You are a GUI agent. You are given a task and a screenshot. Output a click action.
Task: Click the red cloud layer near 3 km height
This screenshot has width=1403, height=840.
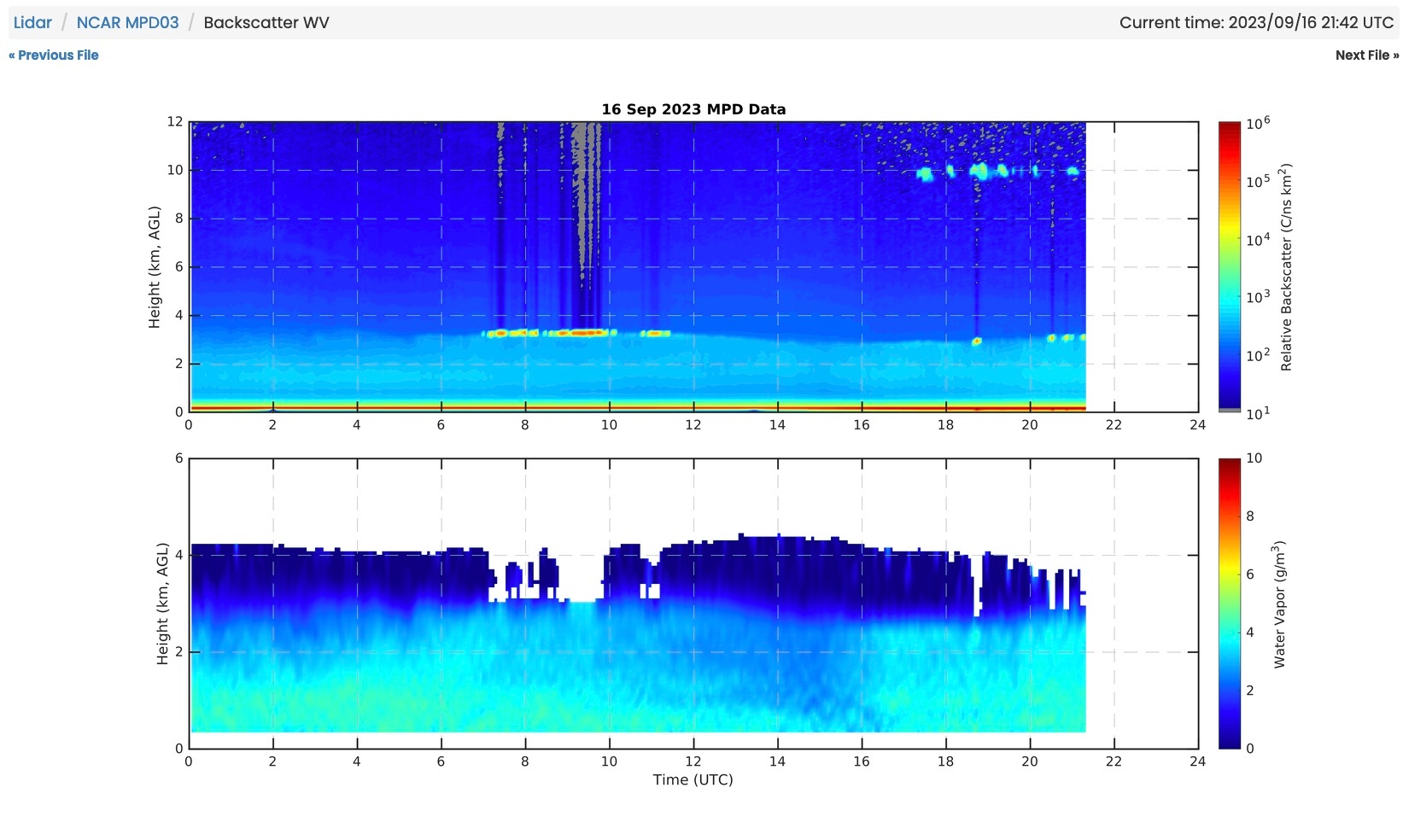pos(585,333)
